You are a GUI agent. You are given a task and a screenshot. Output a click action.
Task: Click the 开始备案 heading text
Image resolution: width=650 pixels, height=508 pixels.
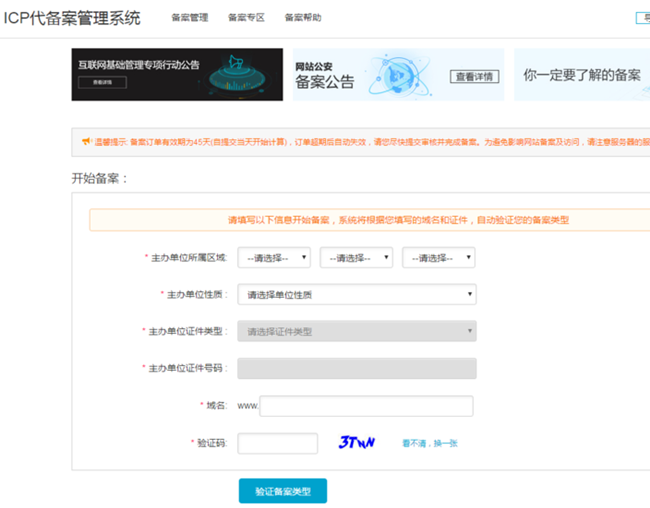click(99, 178)
